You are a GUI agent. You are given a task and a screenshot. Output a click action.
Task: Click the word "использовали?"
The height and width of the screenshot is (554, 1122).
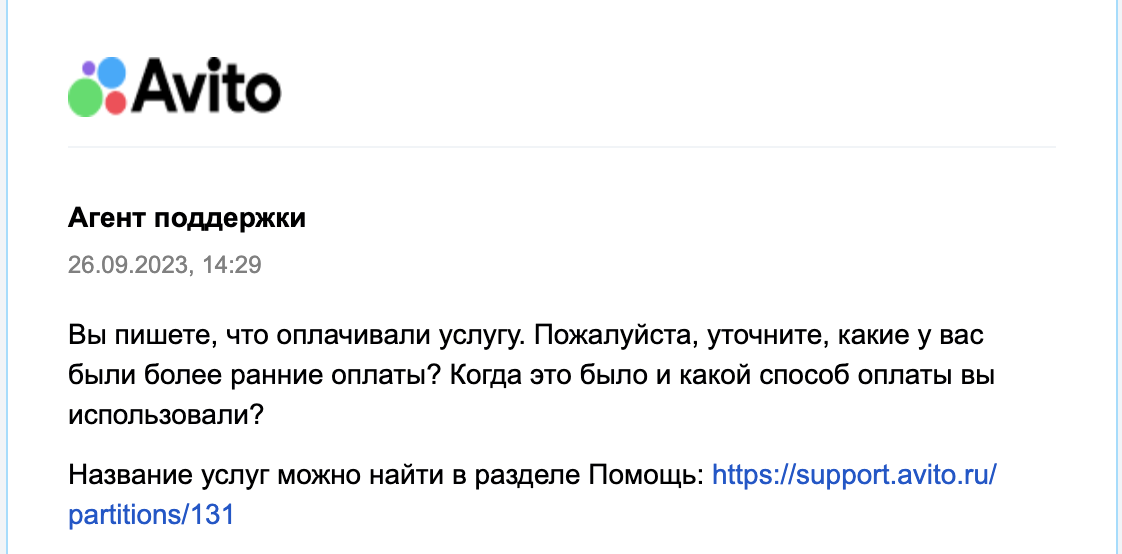point(166,415)
